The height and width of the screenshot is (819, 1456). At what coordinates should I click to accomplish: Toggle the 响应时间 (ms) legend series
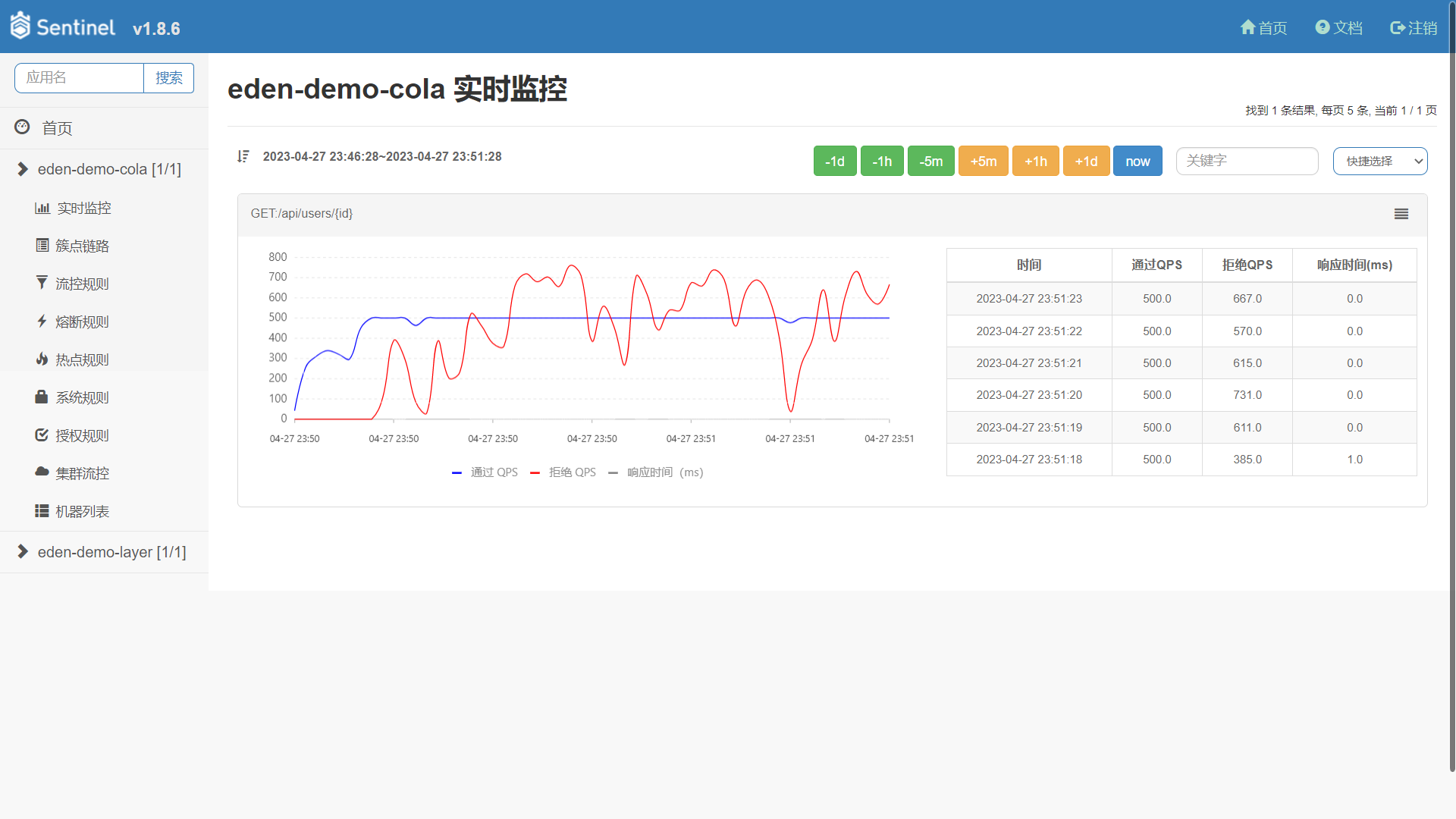click(656, 472)
